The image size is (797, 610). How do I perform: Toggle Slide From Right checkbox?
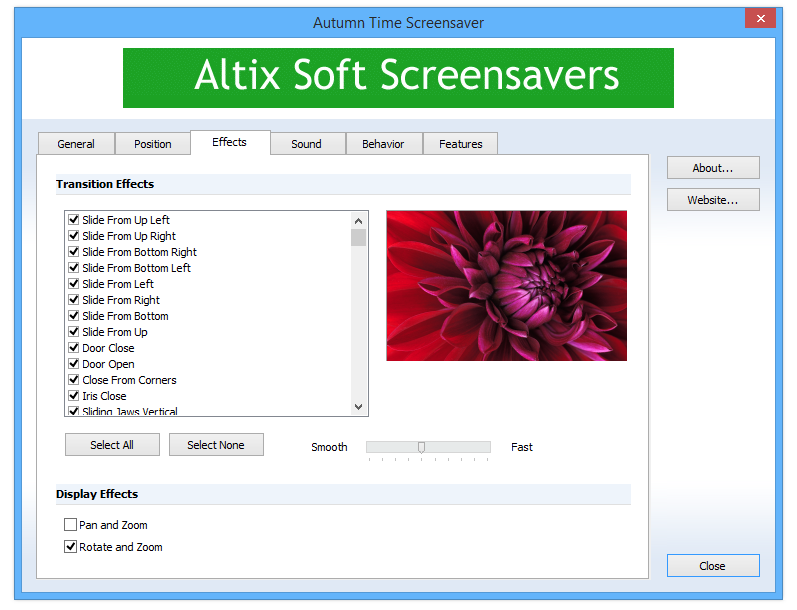[x=74, y=300]
